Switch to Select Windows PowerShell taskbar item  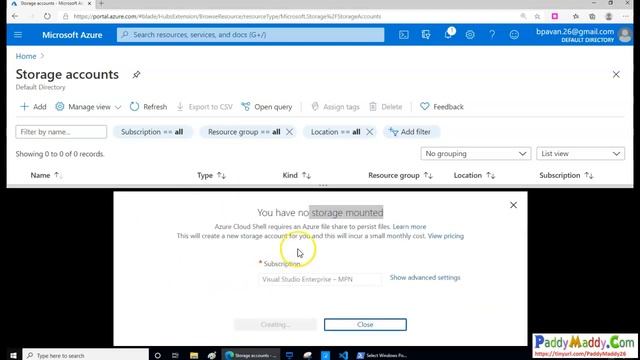382,355
